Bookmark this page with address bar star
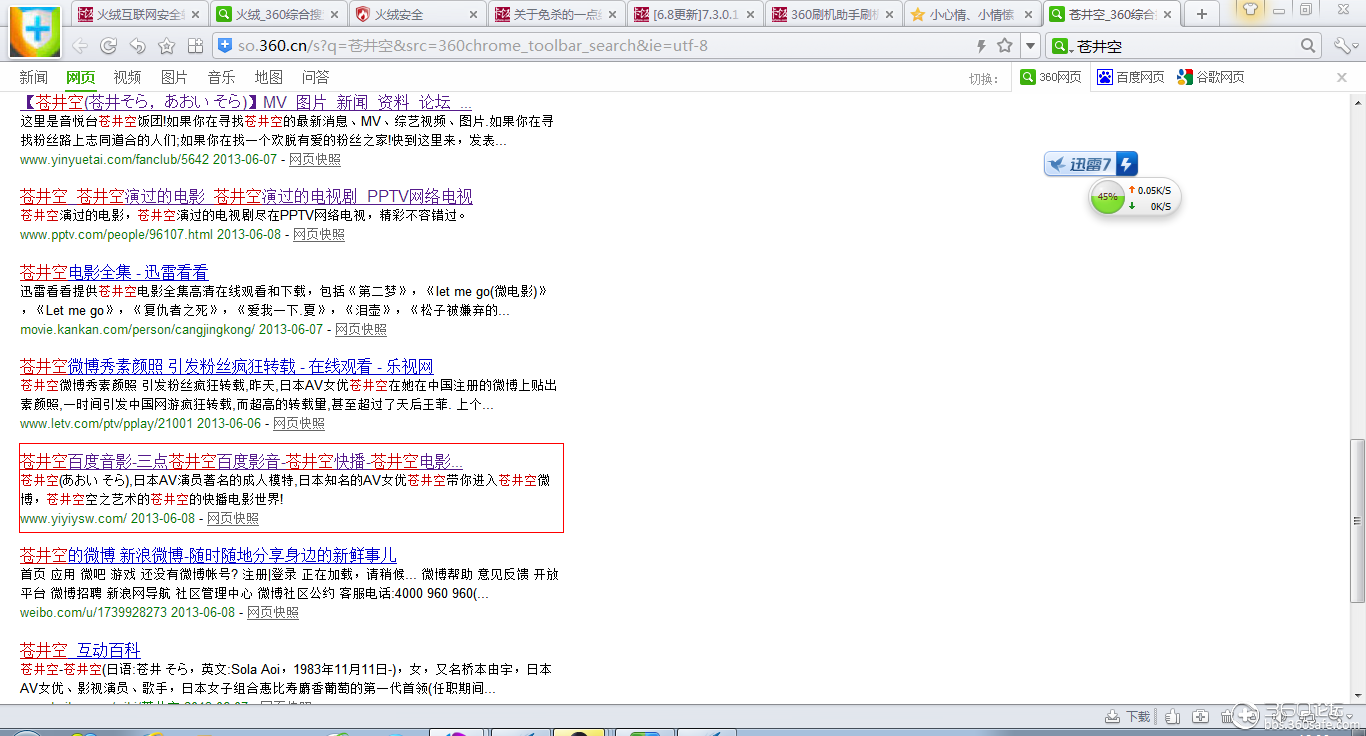Screen dimensions: 1366x736 [x=1004, y=46]
